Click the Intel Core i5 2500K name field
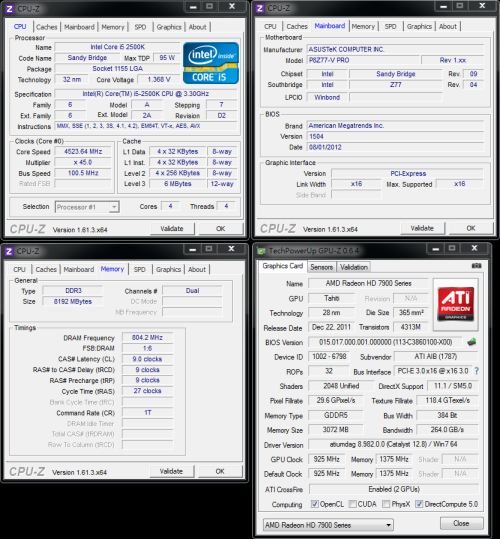 point(118,47)
